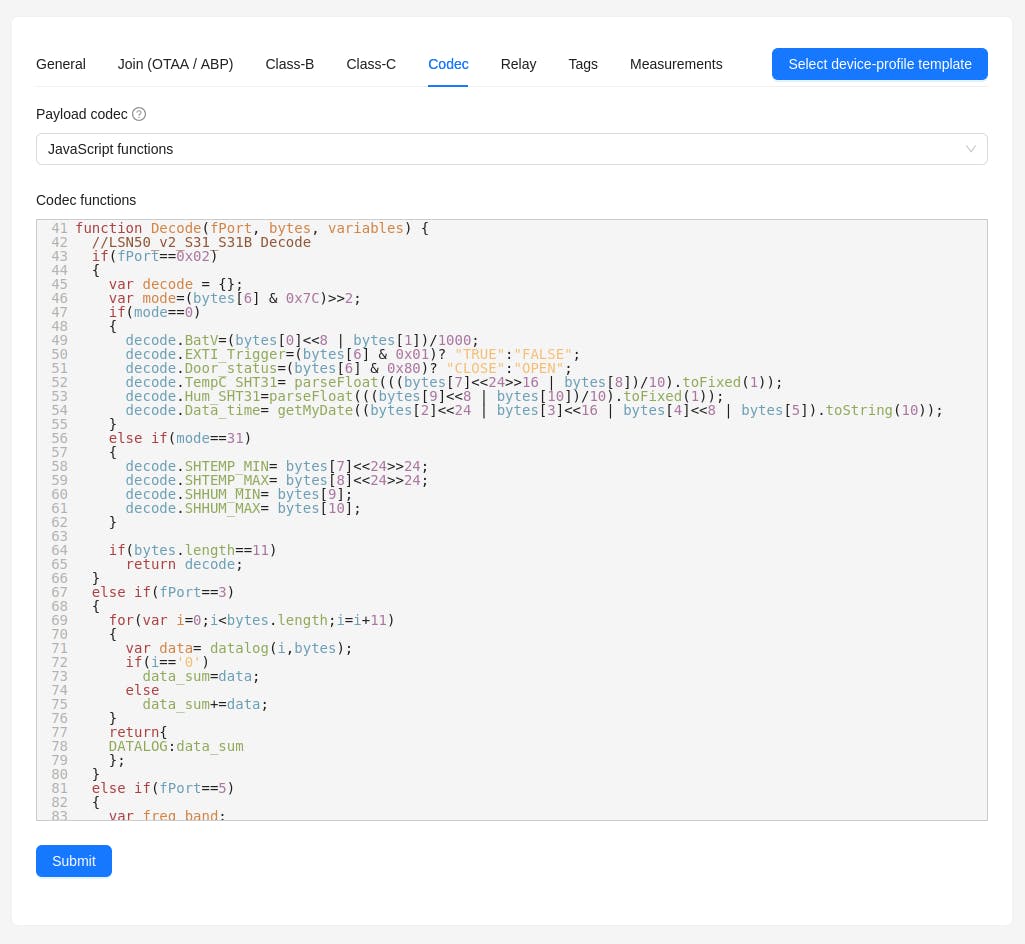Click the payload codec dropdown chevron
1025x944 pixels.
tap(971, 149)
